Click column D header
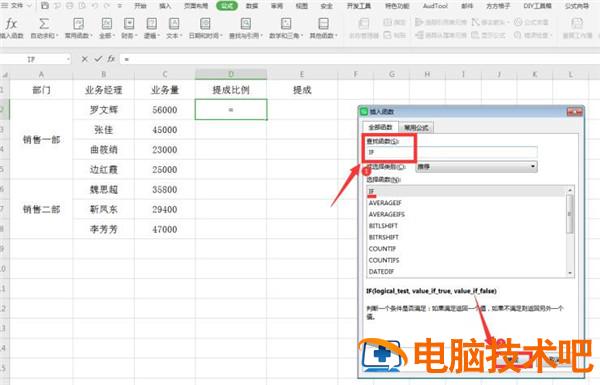The width and height of the screenshot is (600, 385). click(231, 74)
